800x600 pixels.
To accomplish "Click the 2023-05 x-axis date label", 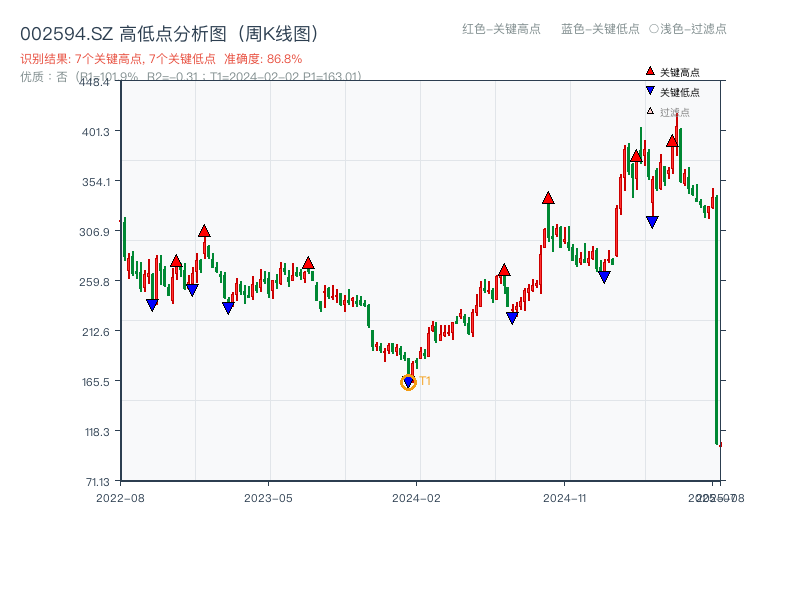I will tap(268, 498).
